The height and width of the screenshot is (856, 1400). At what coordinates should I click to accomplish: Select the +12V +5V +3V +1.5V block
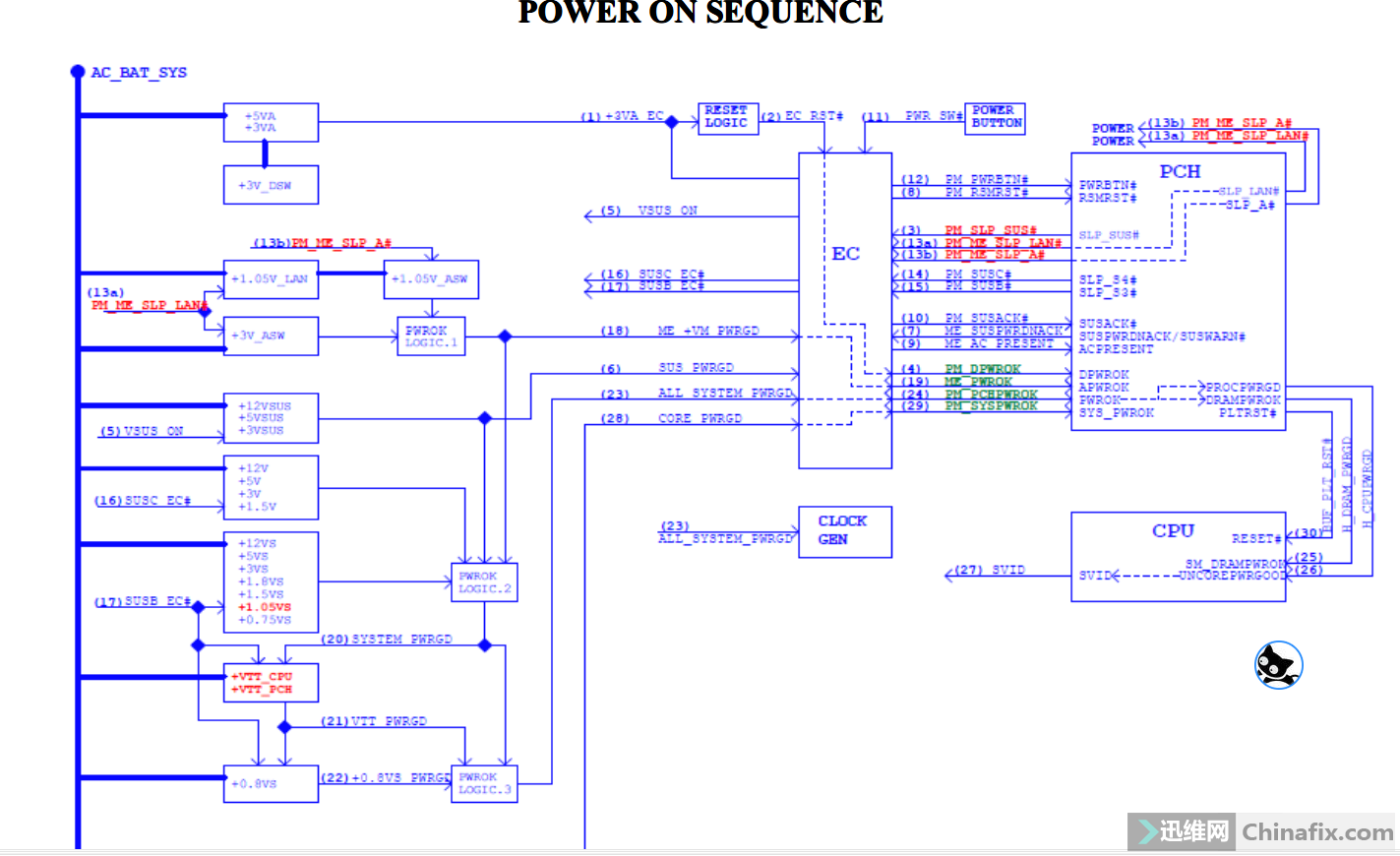(x=271, y=487)
